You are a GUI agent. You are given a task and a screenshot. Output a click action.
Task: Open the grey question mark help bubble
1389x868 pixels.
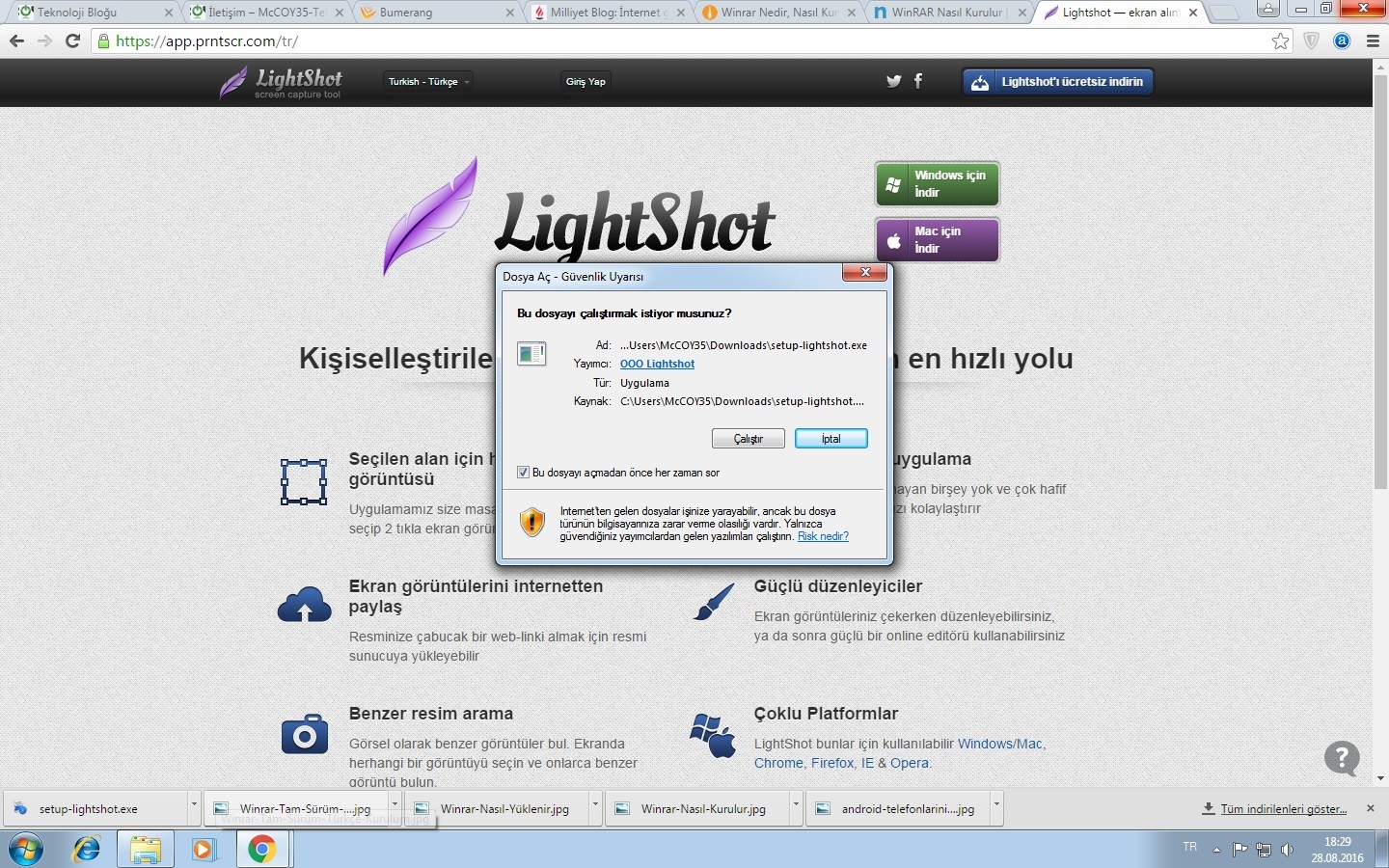click(x=1342, y=759)
